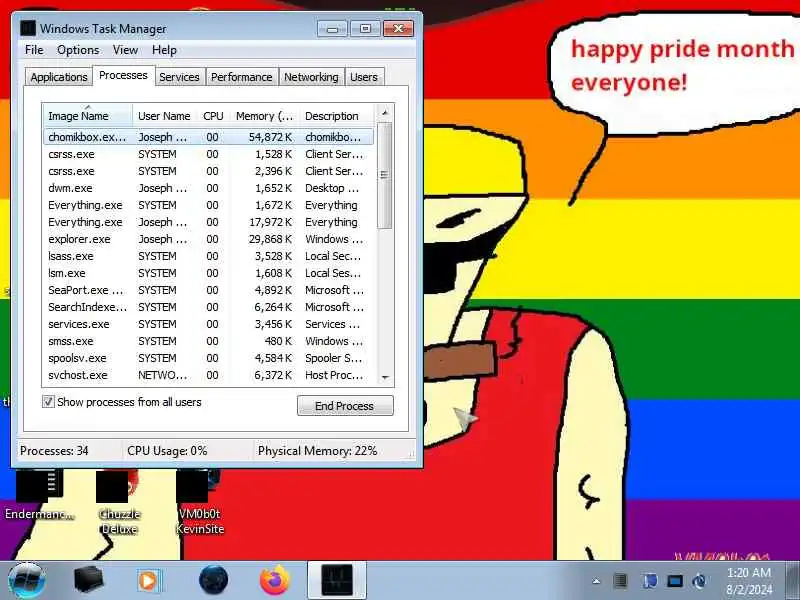800x600 pixels.
Task: Click the Task Manager CPU meter tray icon
Action: (x=620, y=581)
